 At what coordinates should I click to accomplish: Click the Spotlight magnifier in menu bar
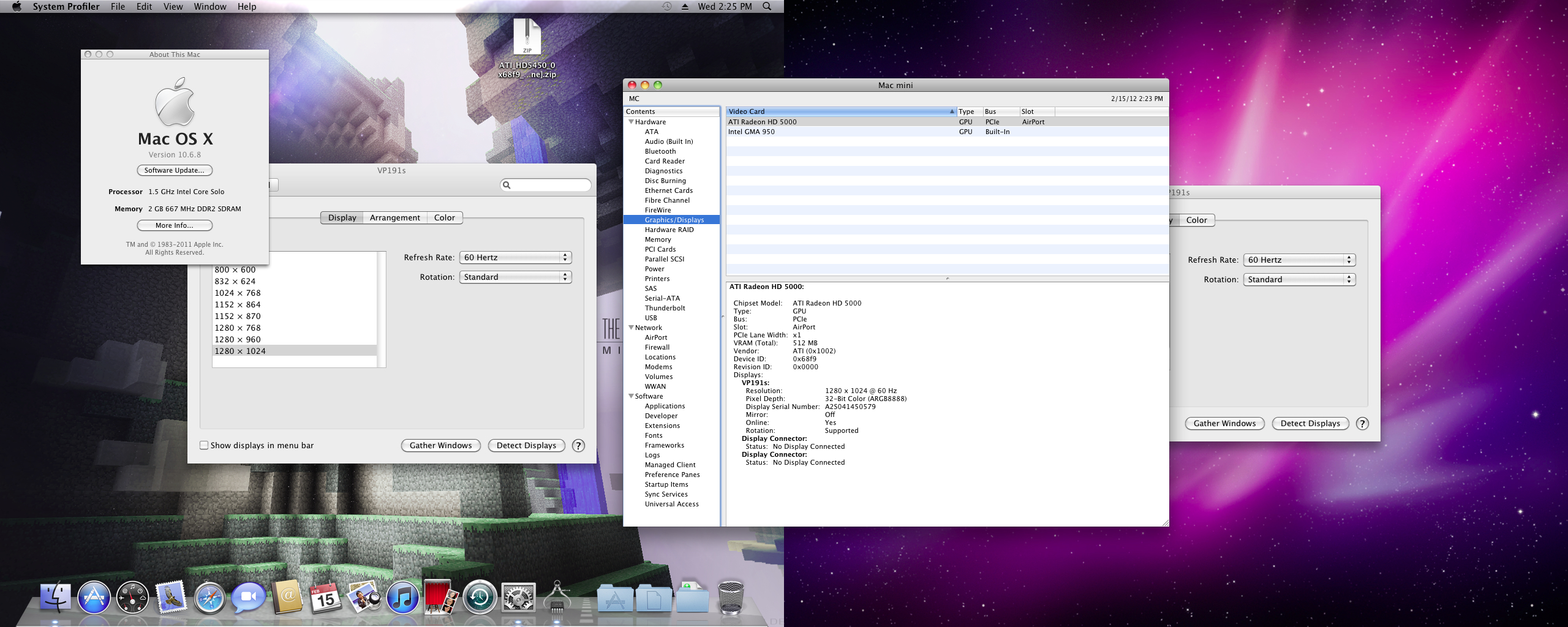[x=767, y=6]
